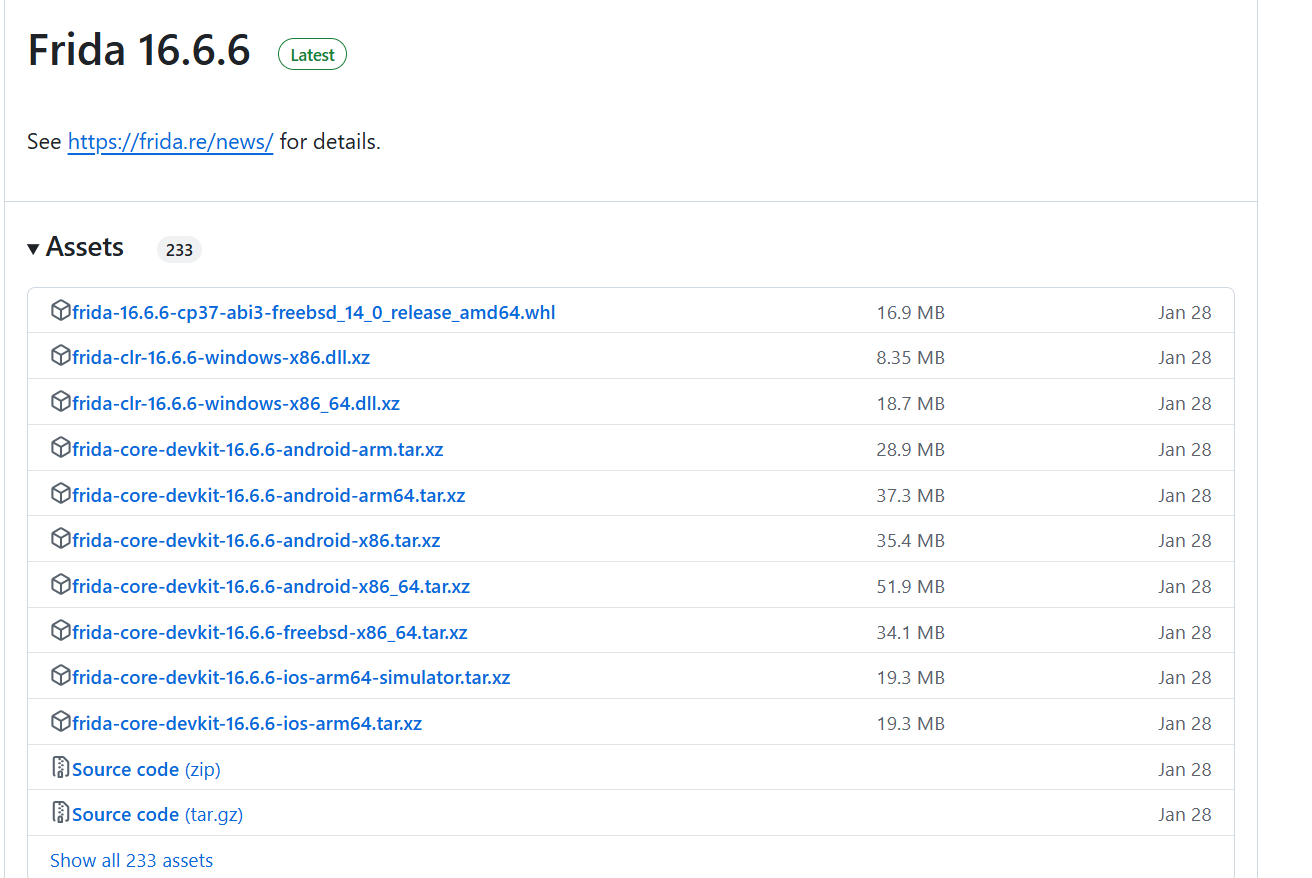Click the green Latest badge

point(312,55)
